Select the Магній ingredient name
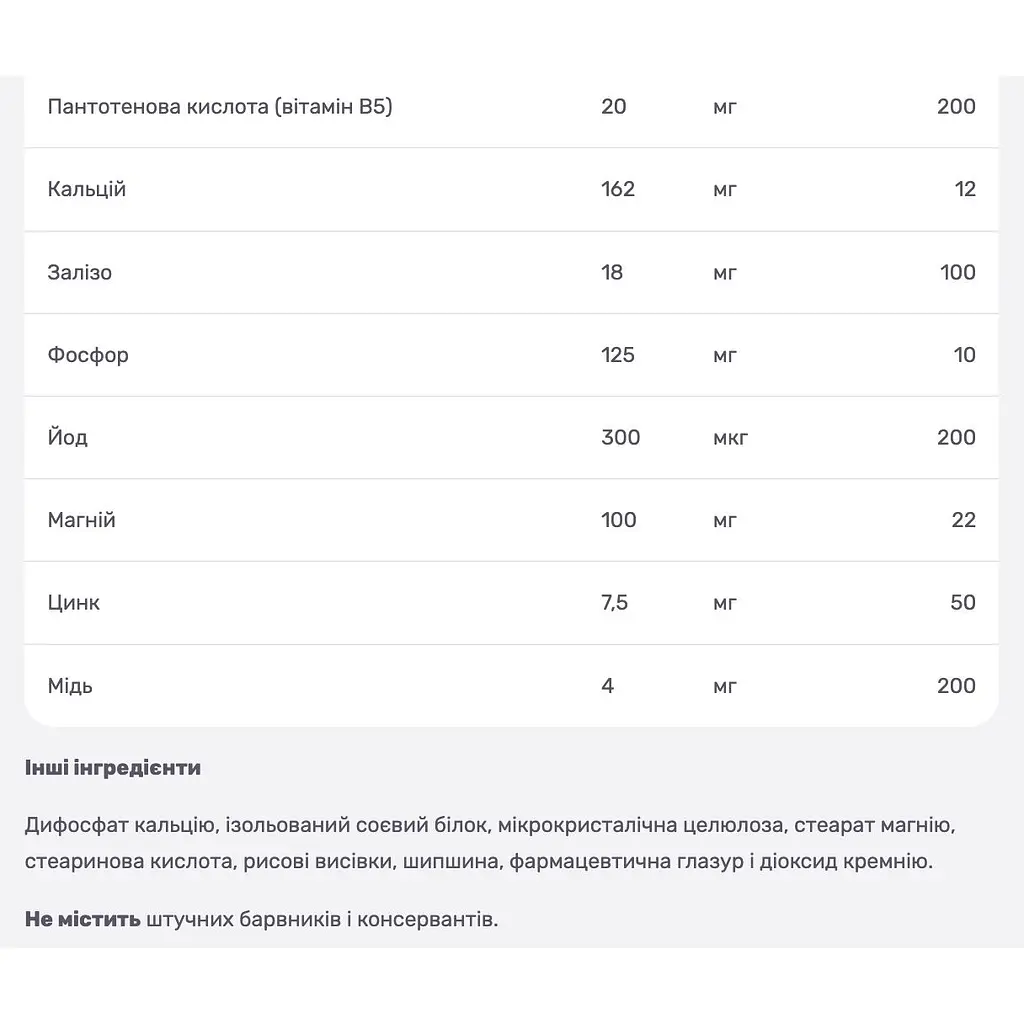This screenshot has width=1024, height=1024. 82,520
